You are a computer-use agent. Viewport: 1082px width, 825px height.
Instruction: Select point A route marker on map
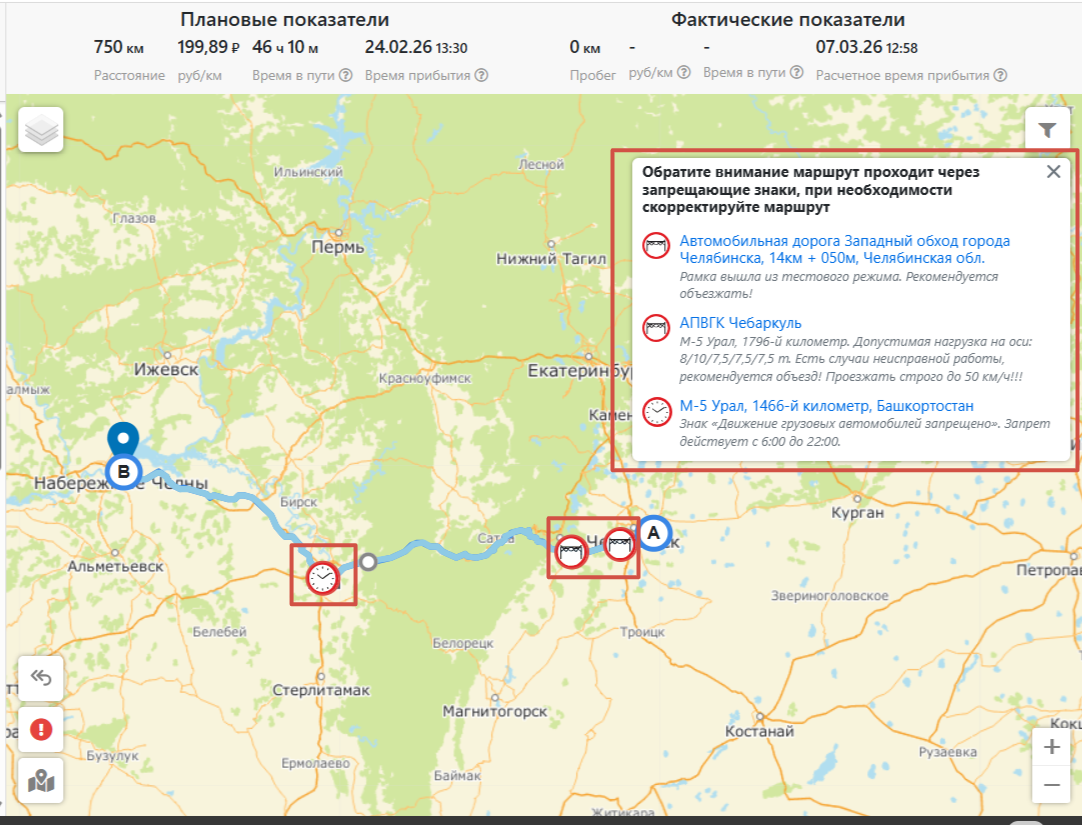pyautogui.click(x=653, y=533)
